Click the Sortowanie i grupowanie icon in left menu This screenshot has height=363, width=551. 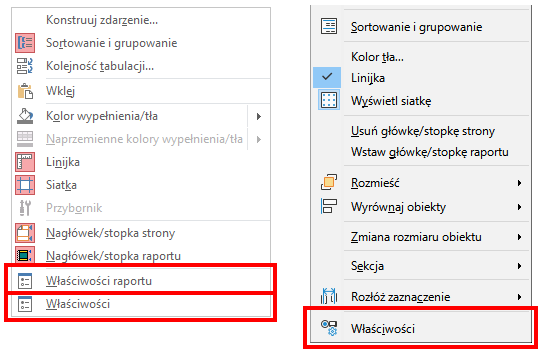click(x=25, y=43)
